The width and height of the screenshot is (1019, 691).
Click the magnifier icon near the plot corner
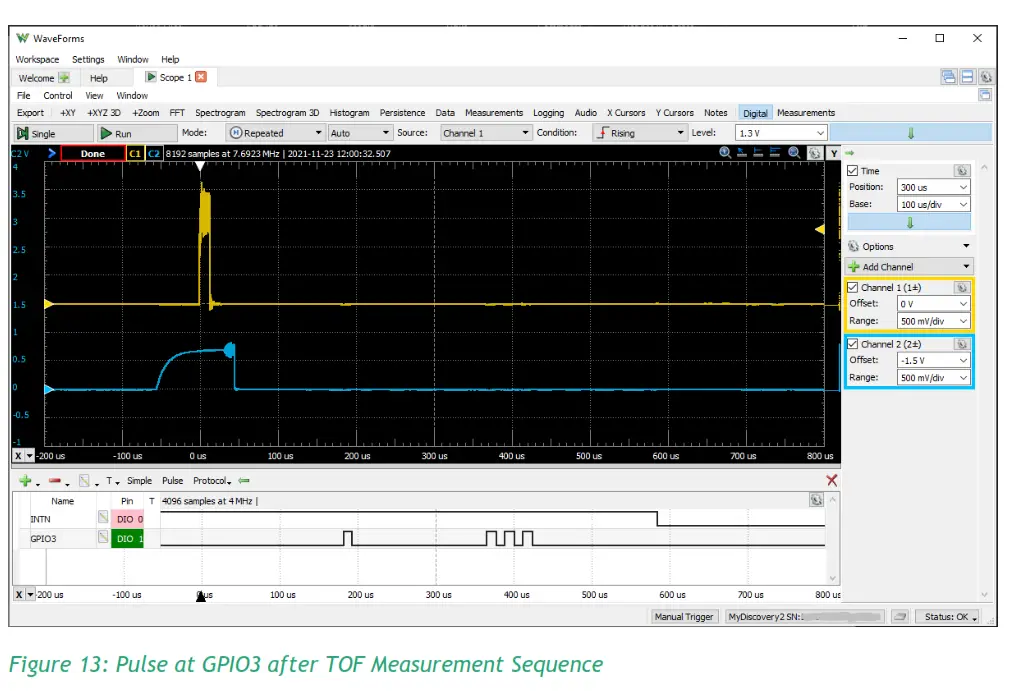[x=793, y=153]
